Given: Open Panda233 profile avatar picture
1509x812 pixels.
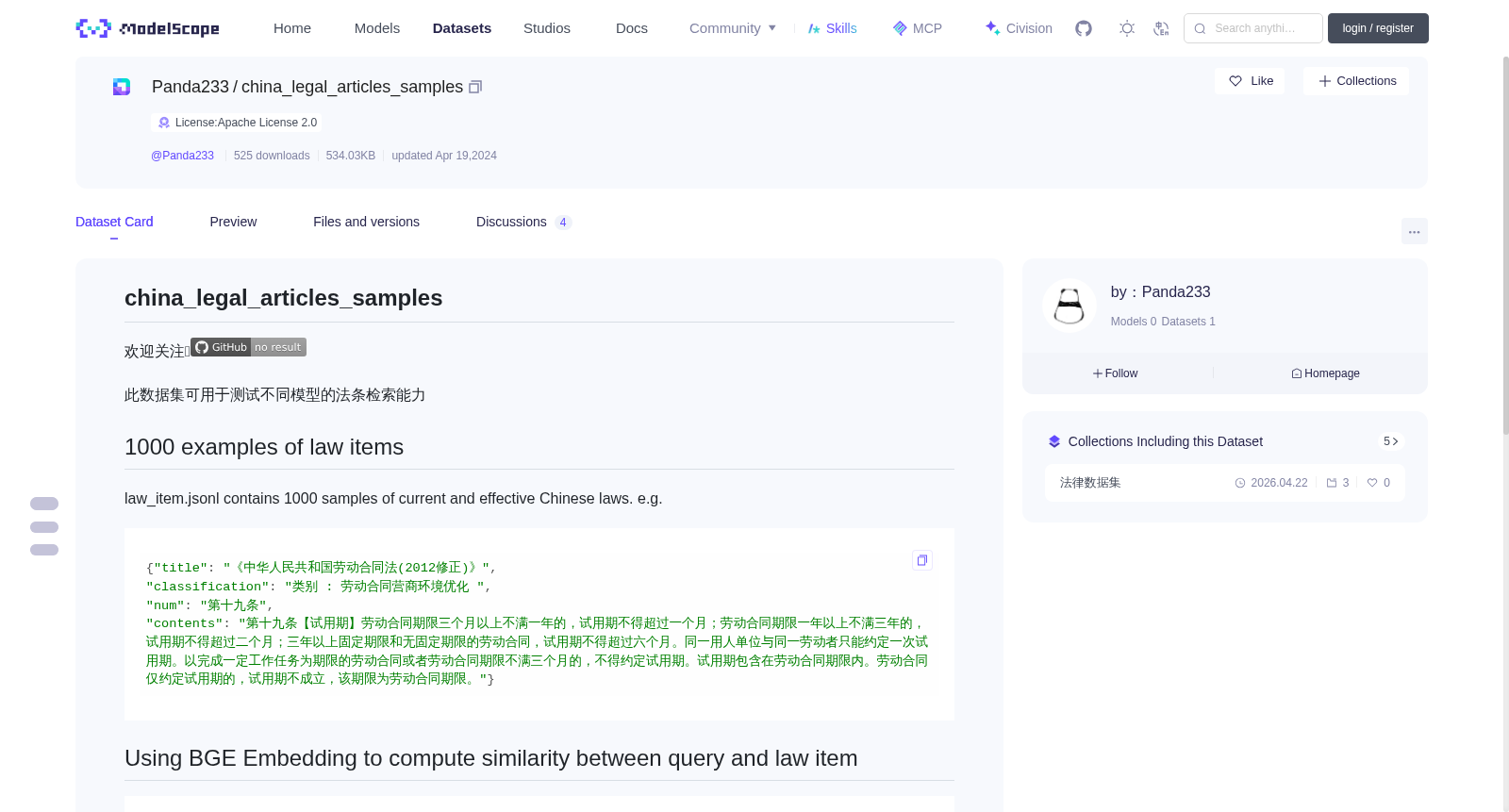Looking at the screenshot, I should tap(1069, 306).
